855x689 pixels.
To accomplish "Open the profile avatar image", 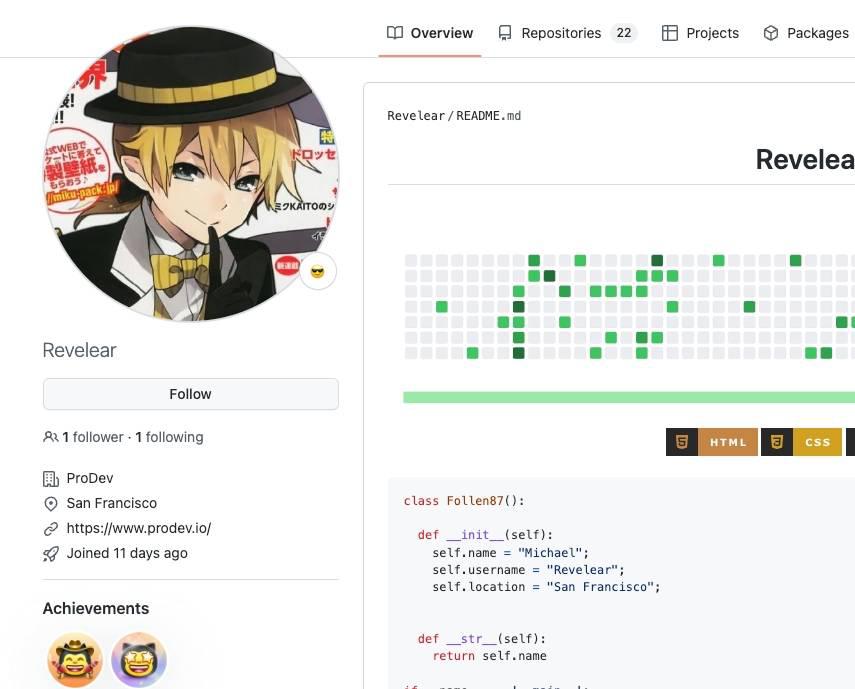I will tap(191, 173).
